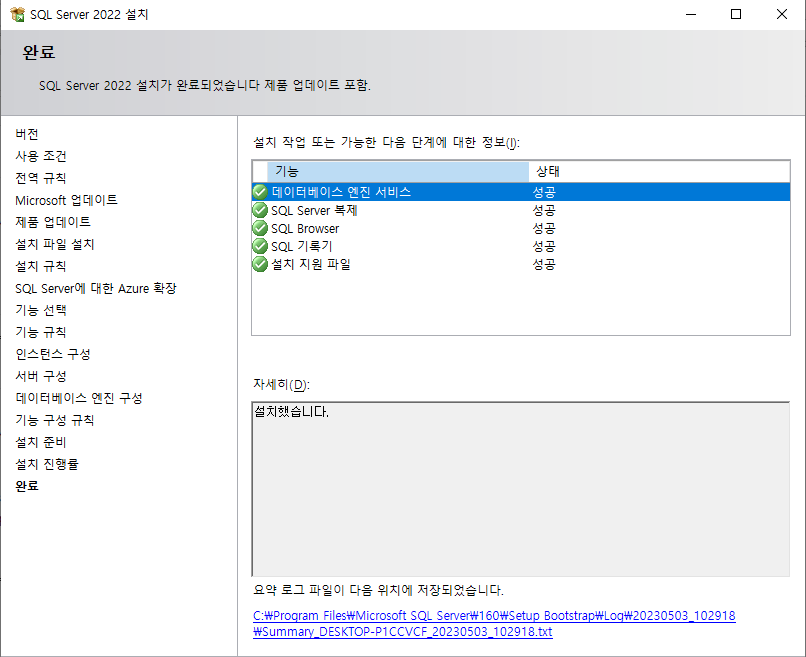Click green check icon beside 설치 지원 파일
The image size is (806, 657).
click(260, 264)
